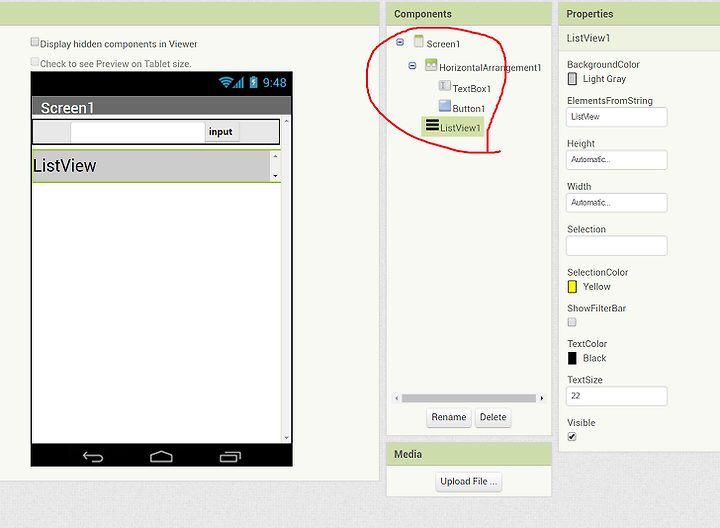Collapse the HorizontalArrangement1 tree node

[x=412, y=66]
